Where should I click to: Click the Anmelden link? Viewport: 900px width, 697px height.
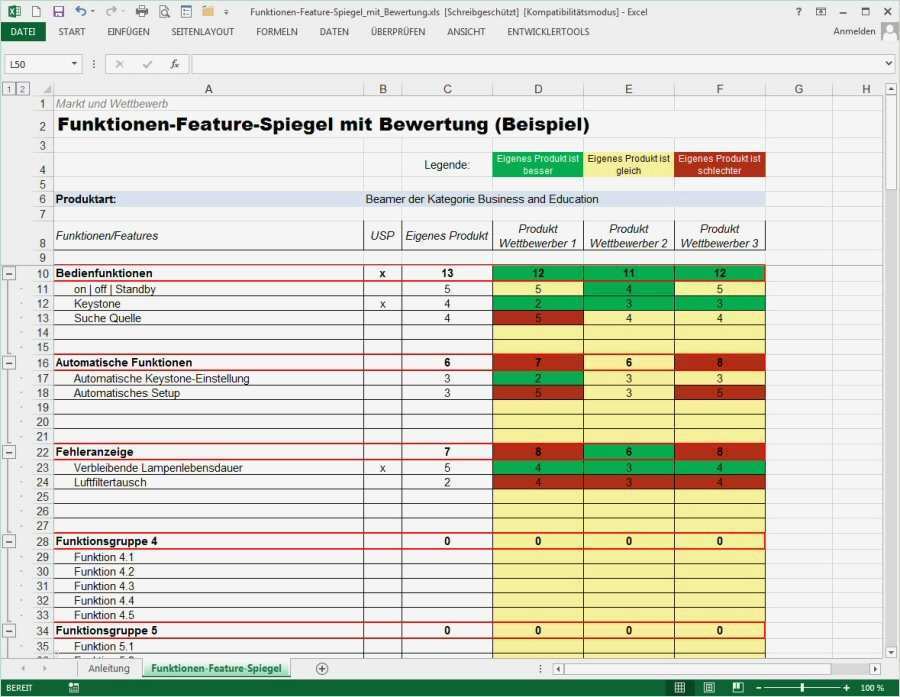tap(855, 31)
